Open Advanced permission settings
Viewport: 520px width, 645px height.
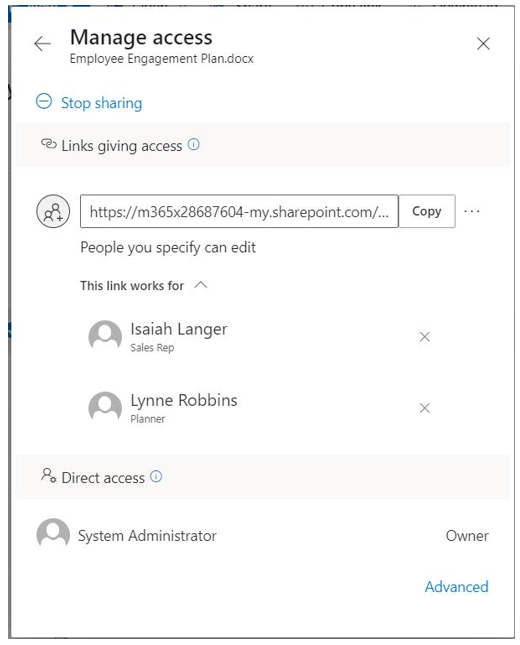pyautogui.click(x=457, y=587)
